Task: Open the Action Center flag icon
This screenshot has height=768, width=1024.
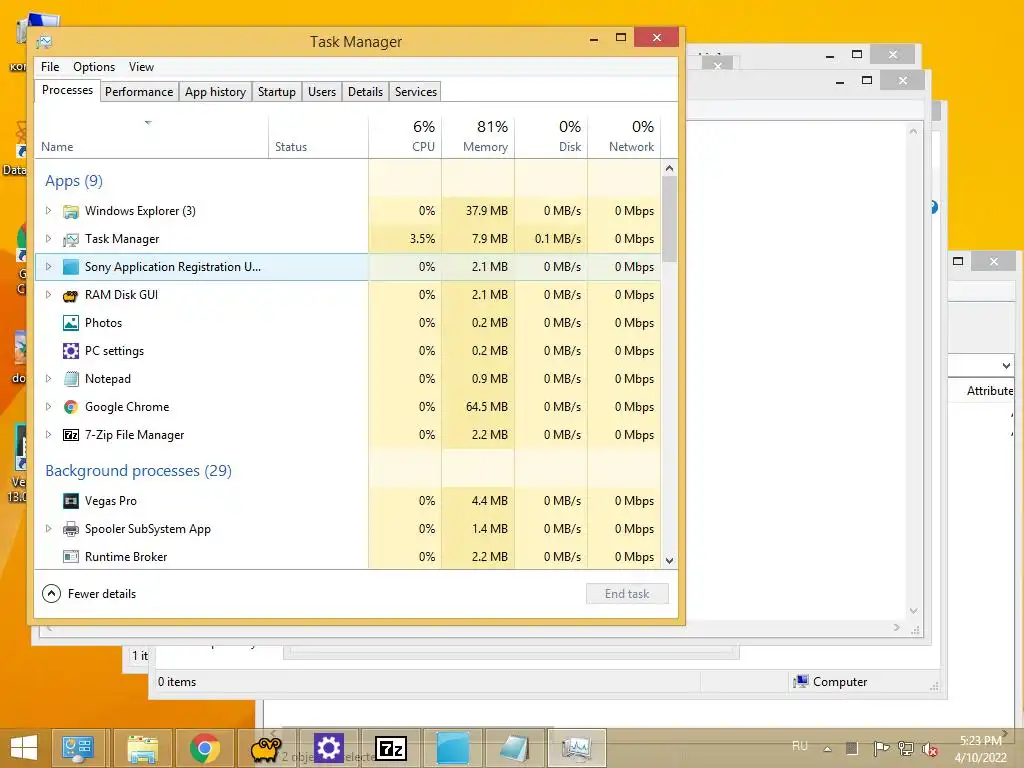Action: coord(881,748)
